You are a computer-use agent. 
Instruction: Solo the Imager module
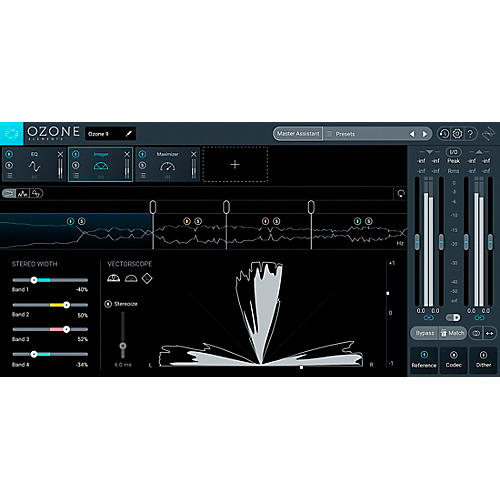[76, 165]
